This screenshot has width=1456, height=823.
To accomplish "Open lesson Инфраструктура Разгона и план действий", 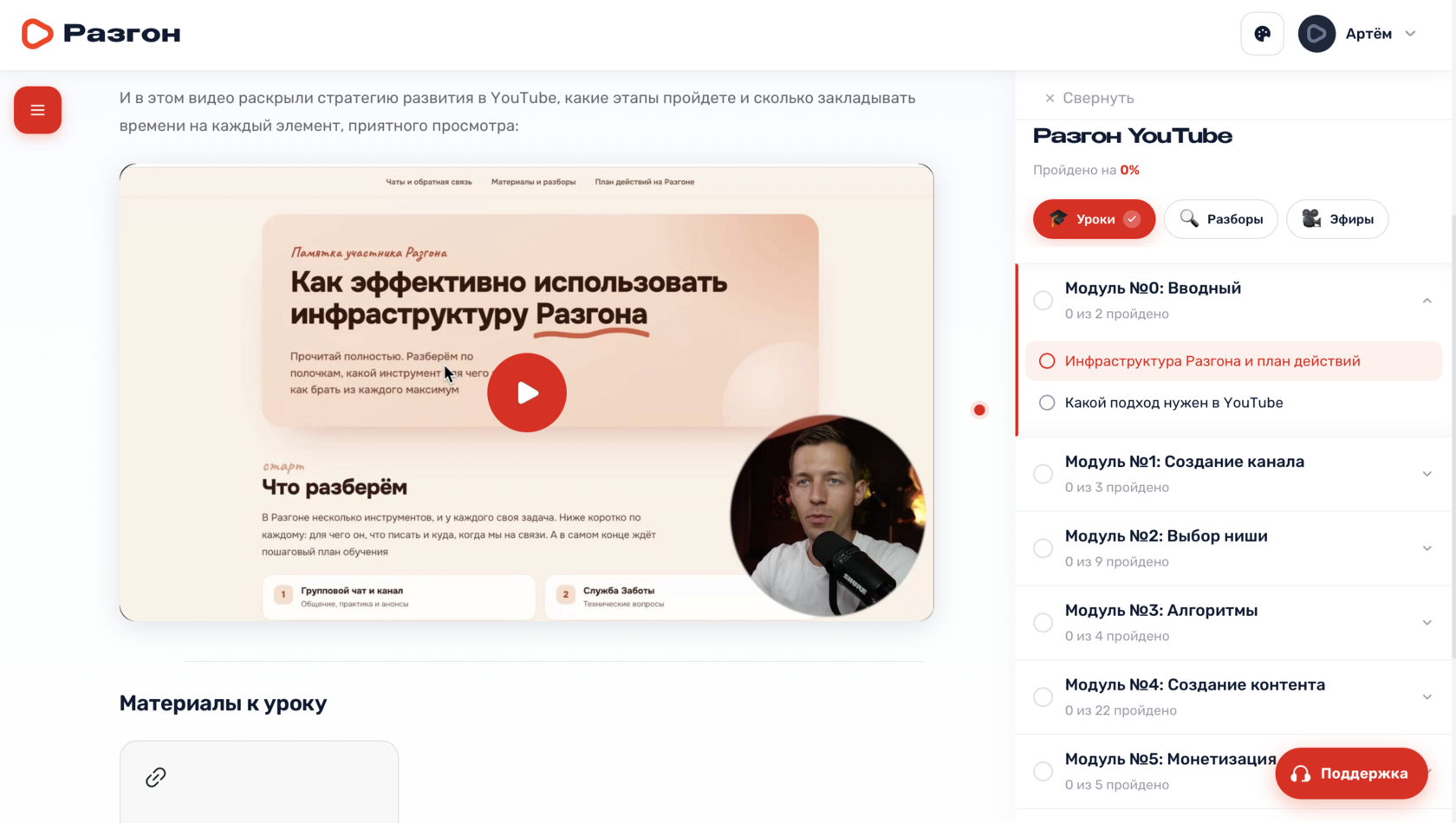I will [1233, 361].
